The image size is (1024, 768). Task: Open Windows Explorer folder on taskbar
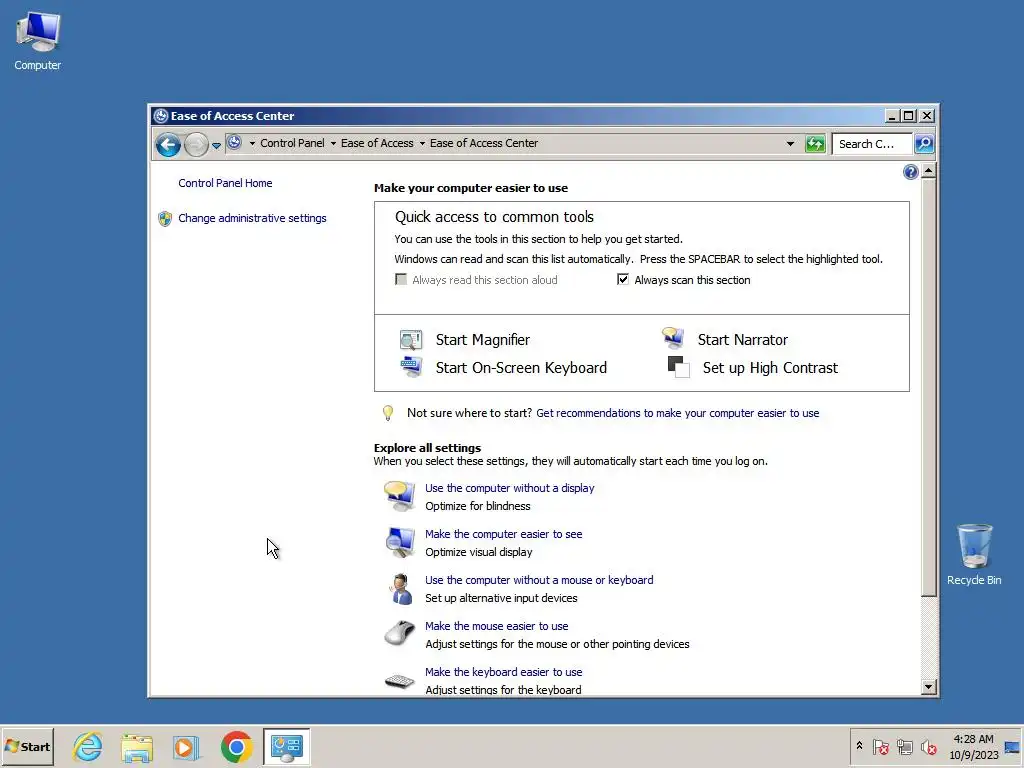pos(136,746)
